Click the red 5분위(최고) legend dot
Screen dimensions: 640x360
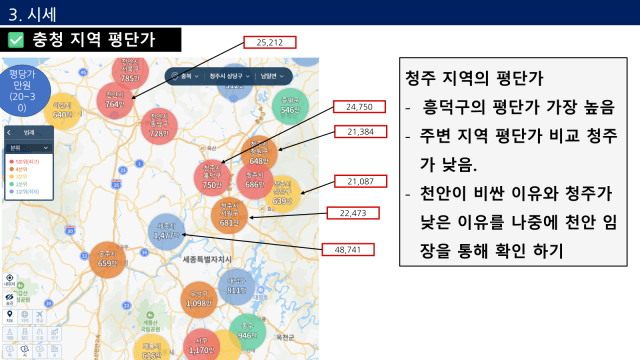pyautogui.click(x=11, y=162)
